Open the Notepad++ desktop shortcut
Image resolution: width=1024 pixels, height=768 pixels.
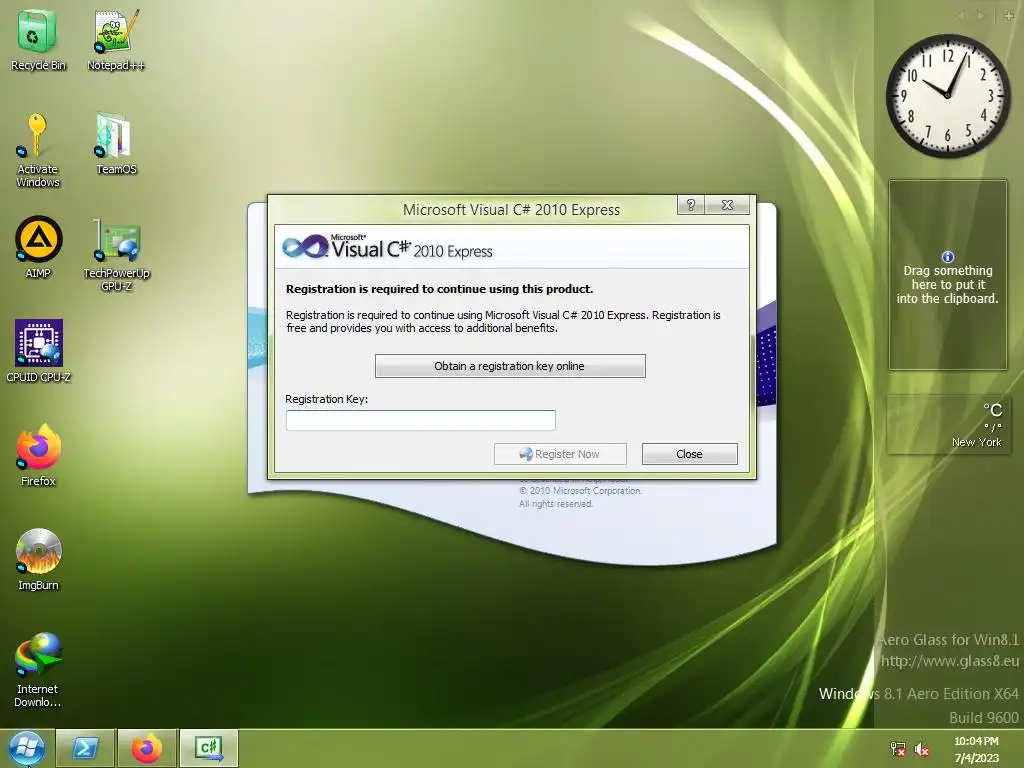coord(116,39)
